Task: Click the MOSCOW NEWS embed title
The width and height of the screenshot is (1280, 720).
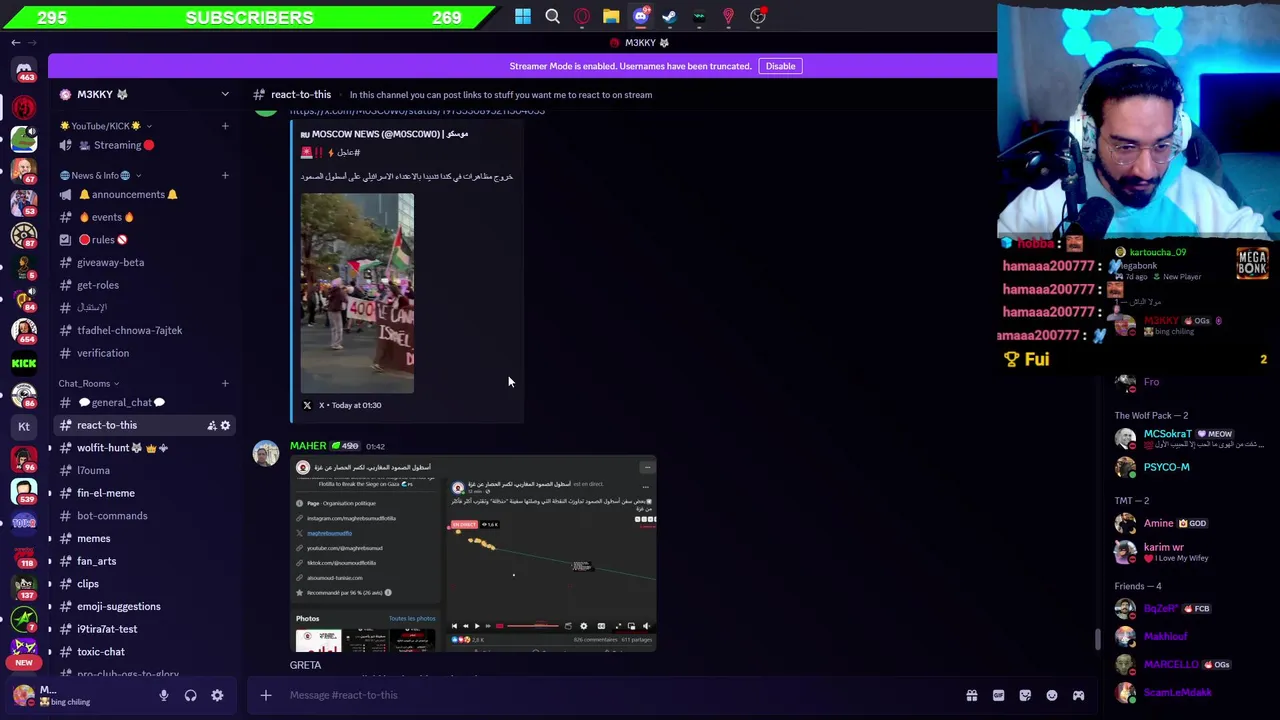Action: [x=385, y=134]
